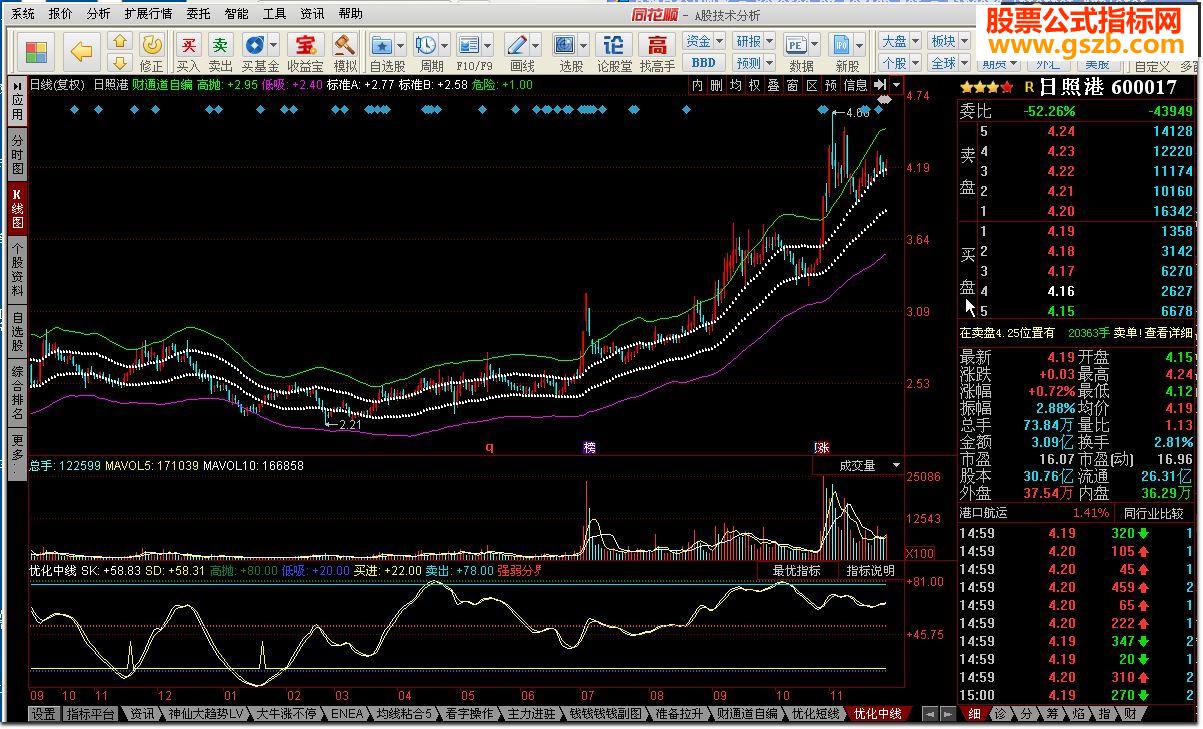
Task: Select the 神仙大趋势LV indicator tab
Action: [x=205, y=714]
